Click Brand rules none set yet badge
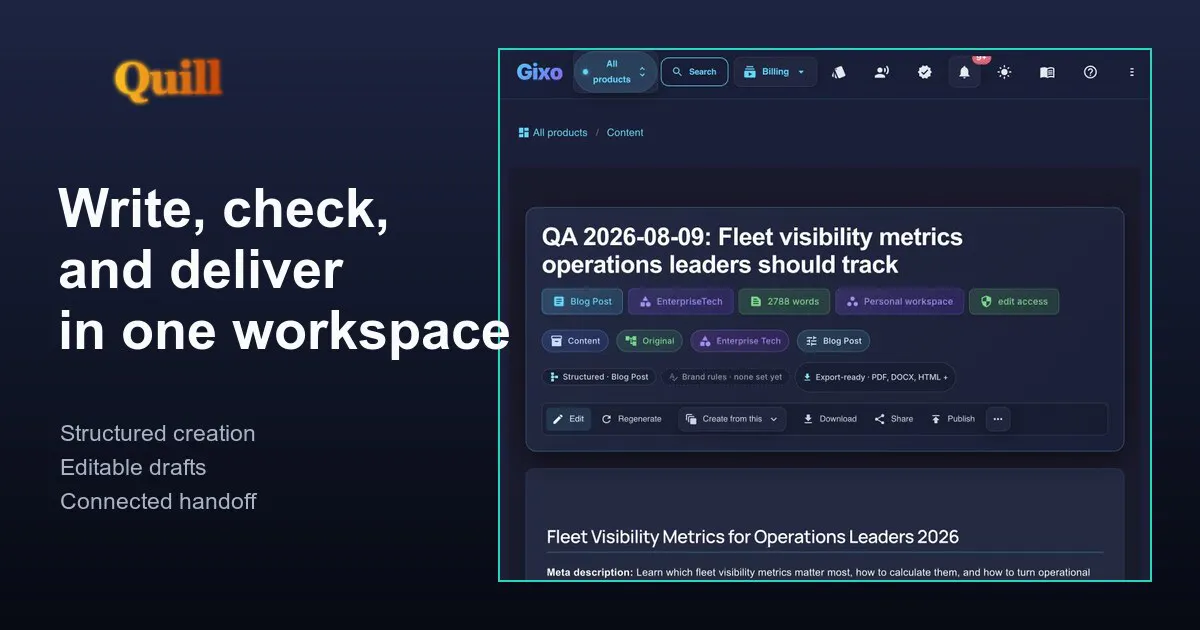The height and width of the screenshot is (630, 1200). (x=725, y=377)
